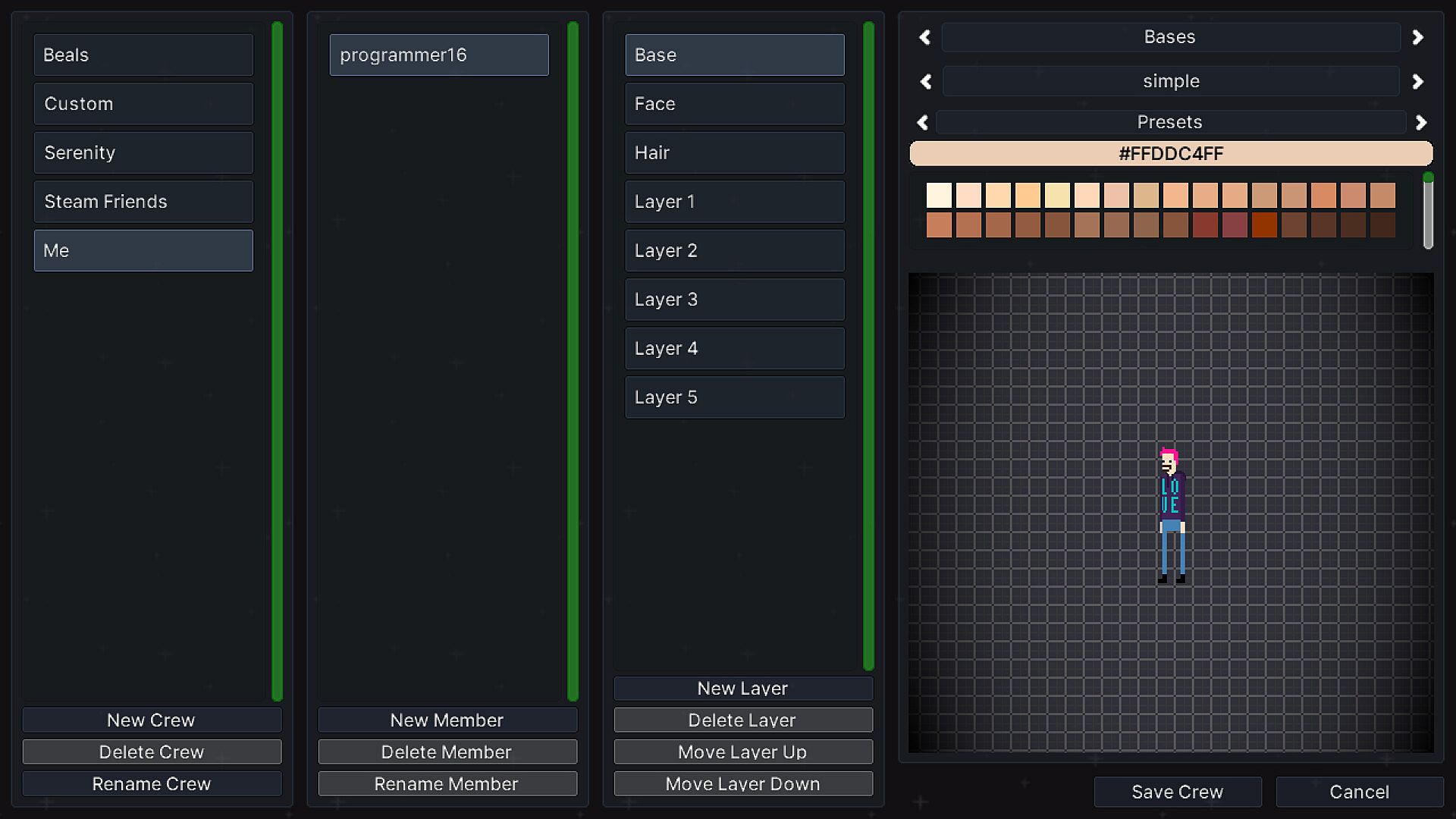
Task: Click Move Layer Up button
Action: 742,752
